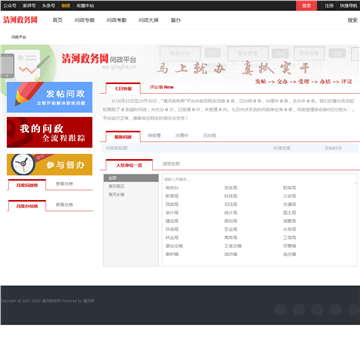Viewport: 360px width, 360px height.
Task: Click the 商务局 unit
Action: [x=230, y=238]
